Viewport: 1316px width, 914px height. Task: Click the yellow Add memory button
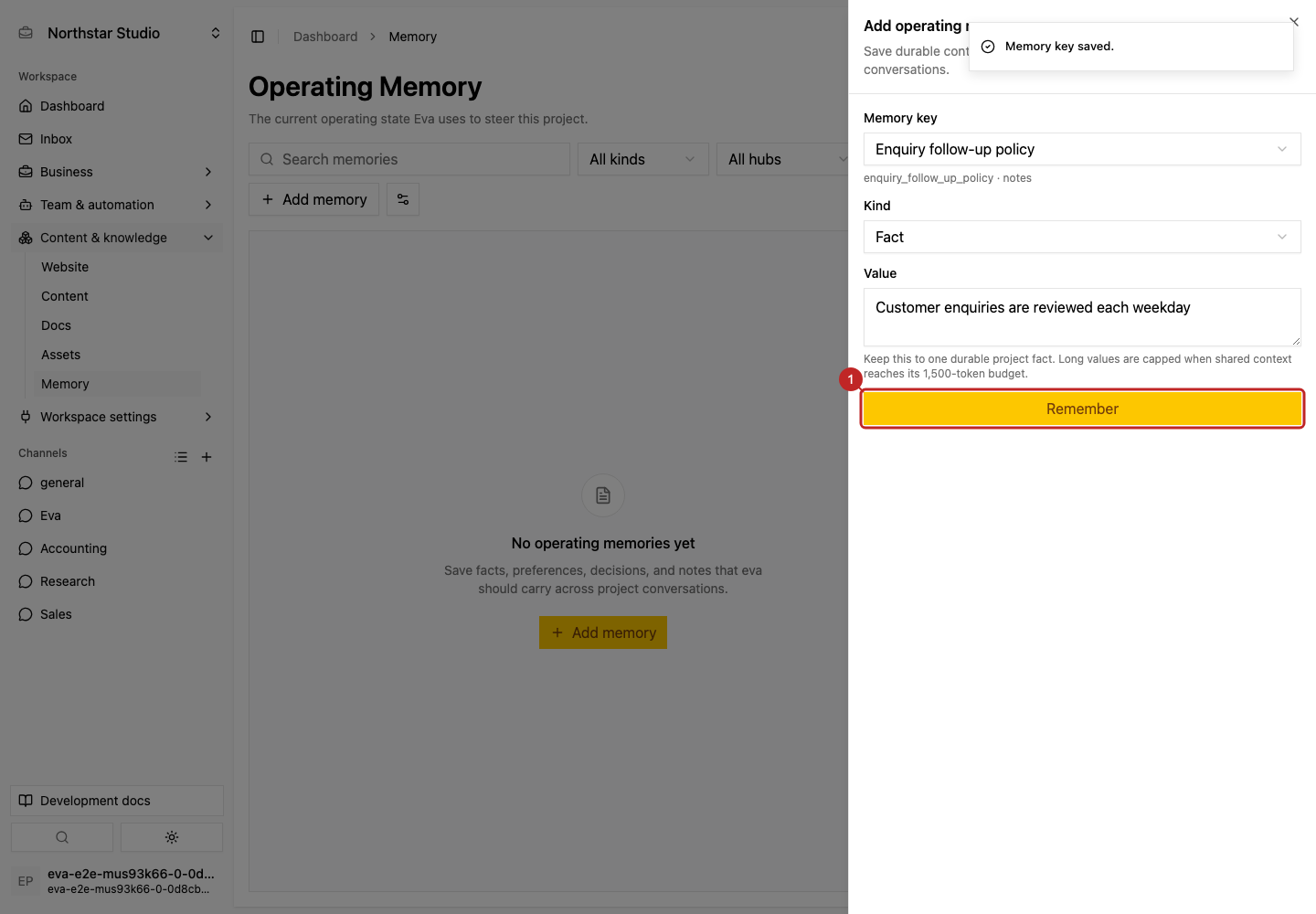(603, 632)
